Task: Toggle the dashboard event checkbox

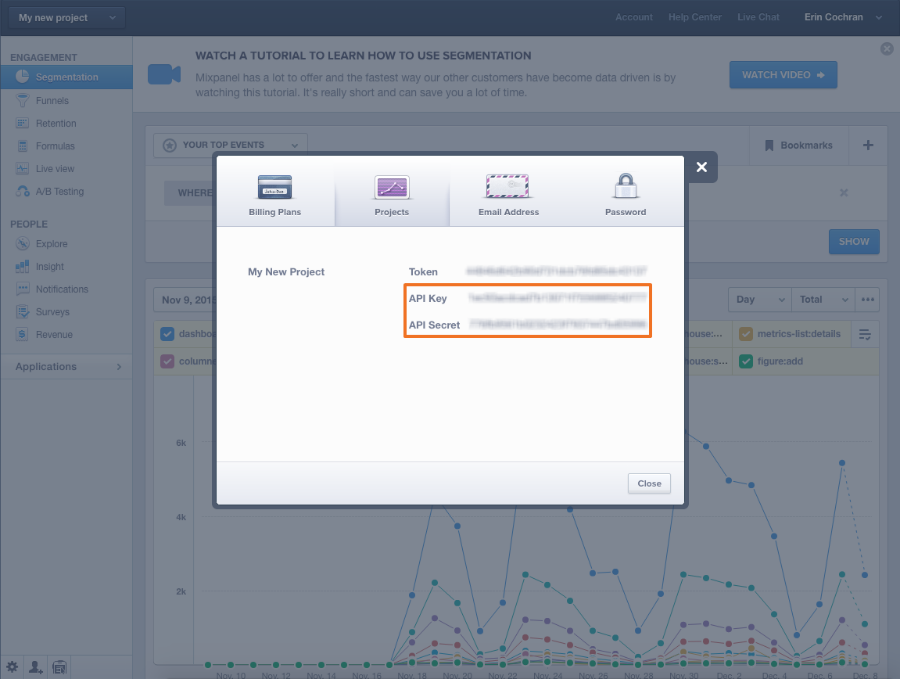Action: tap(167, 334)
